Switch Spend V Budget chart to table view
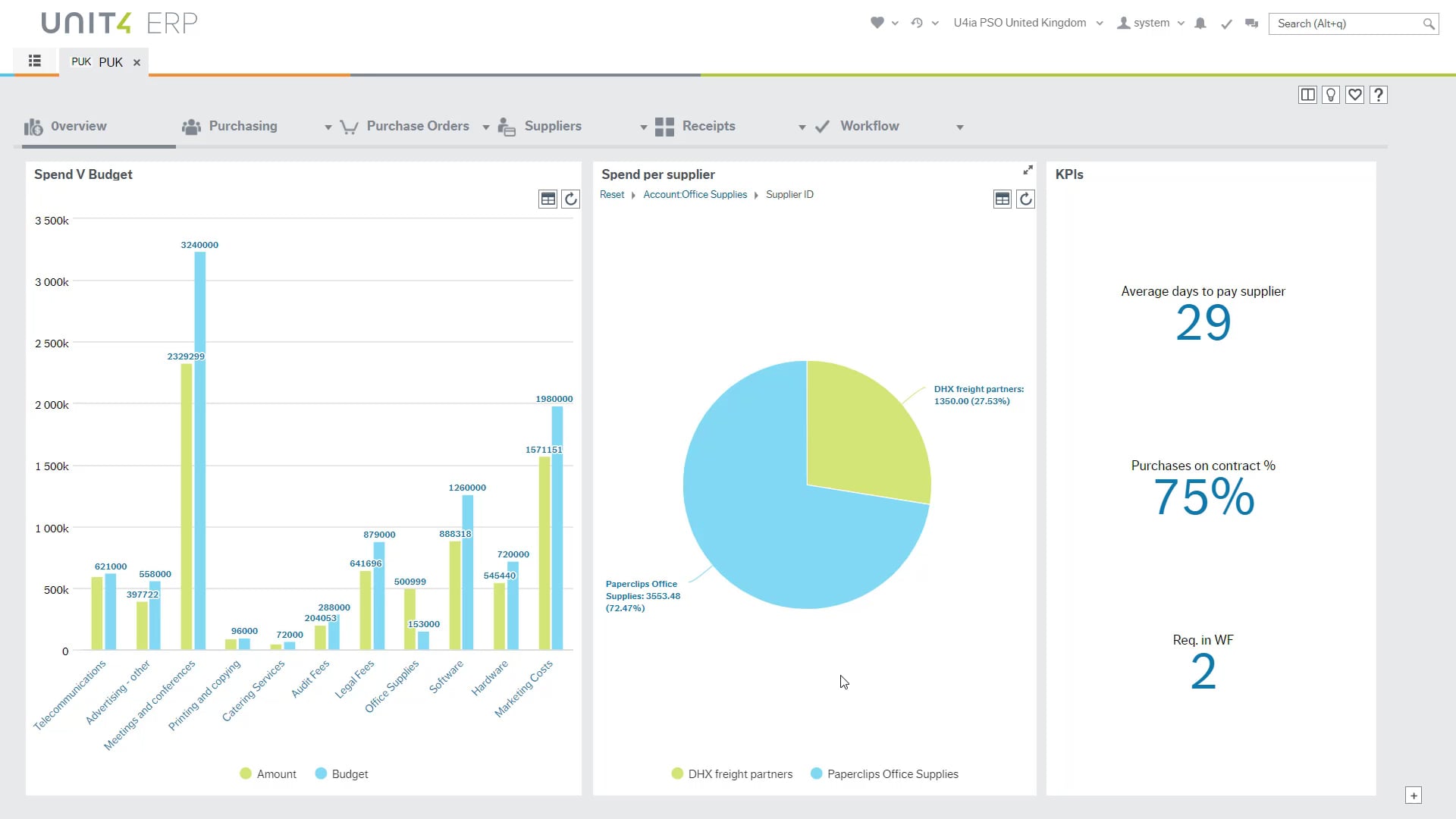Viewport: 1456px width, 819px height. 548,198
